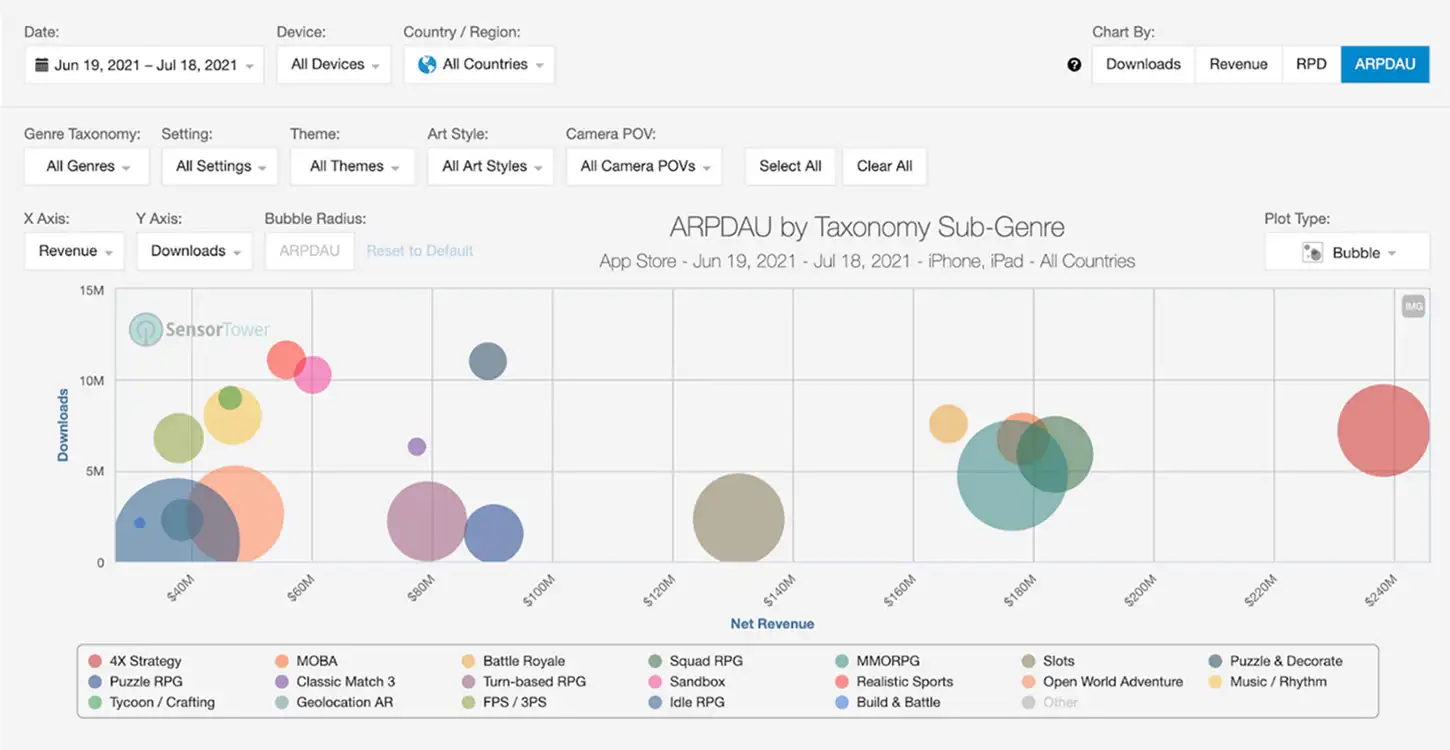Click the IMG export icon on chart
1450x750 pixels.
point(1413,306)
